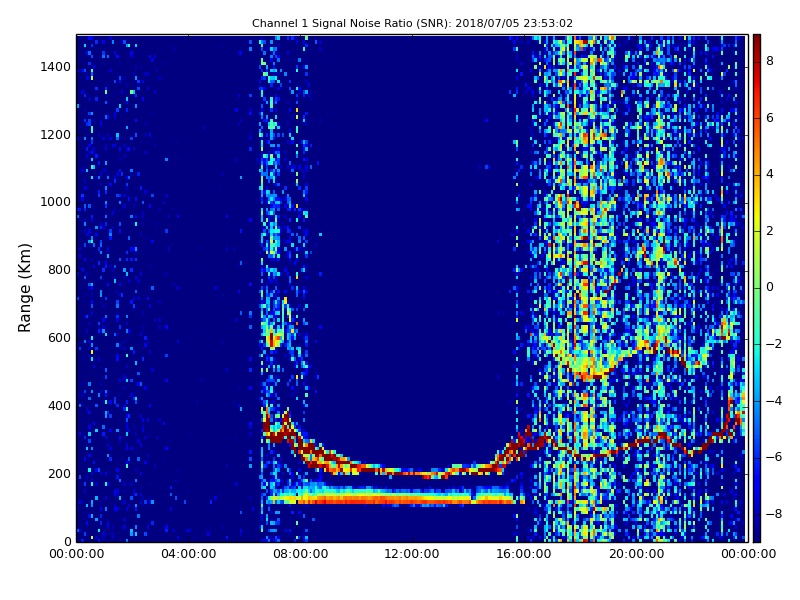The height and width of the screenshot is (600, 800).
Task: Click the 12:00:00 time tick label
Action: point(412,554)
